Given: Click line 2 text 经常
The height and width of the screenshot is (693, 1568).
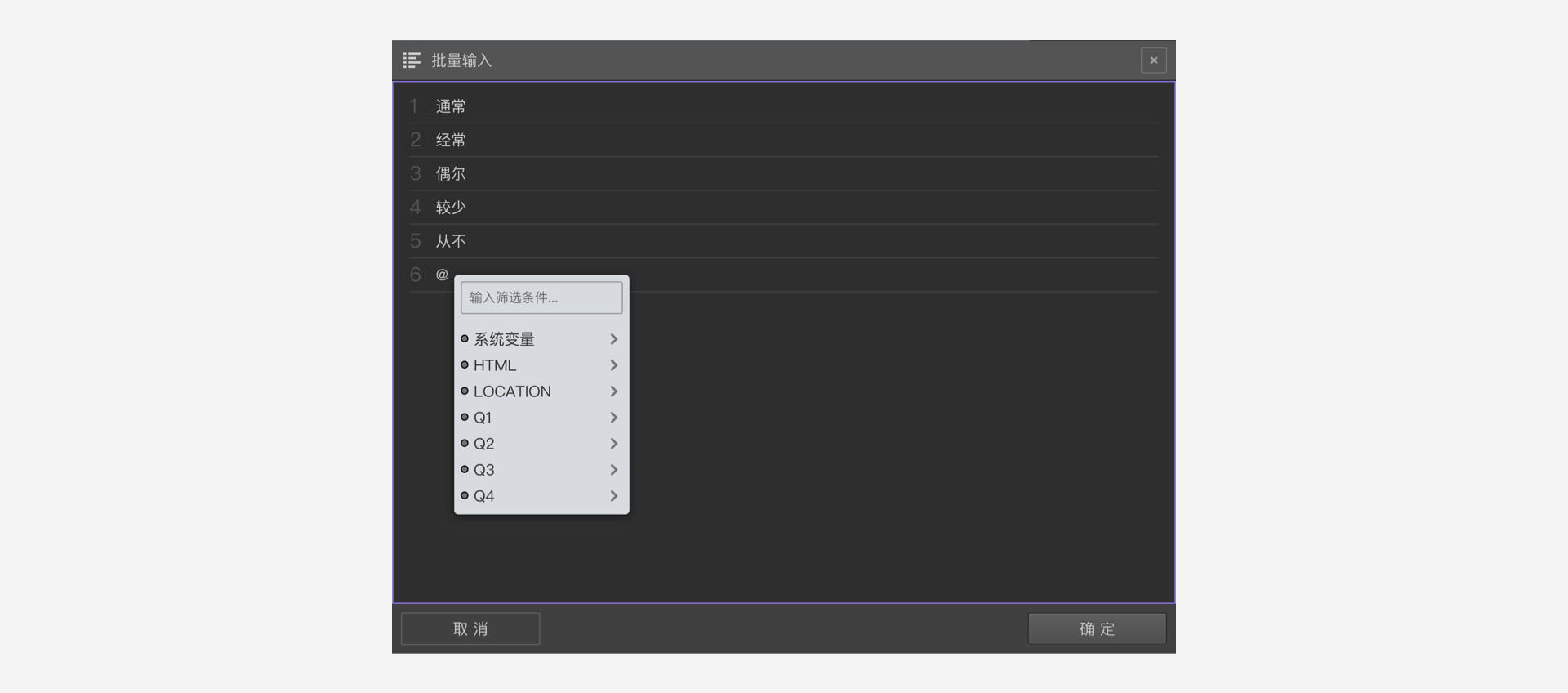Looking at the screenshot, I should (x=451, y=140).
